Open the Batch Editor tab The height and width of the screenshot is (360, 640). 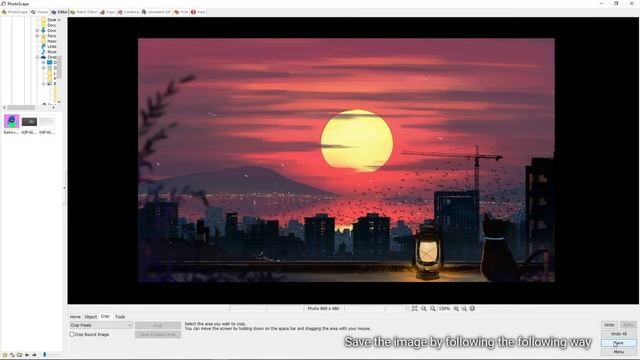point(84,12)
